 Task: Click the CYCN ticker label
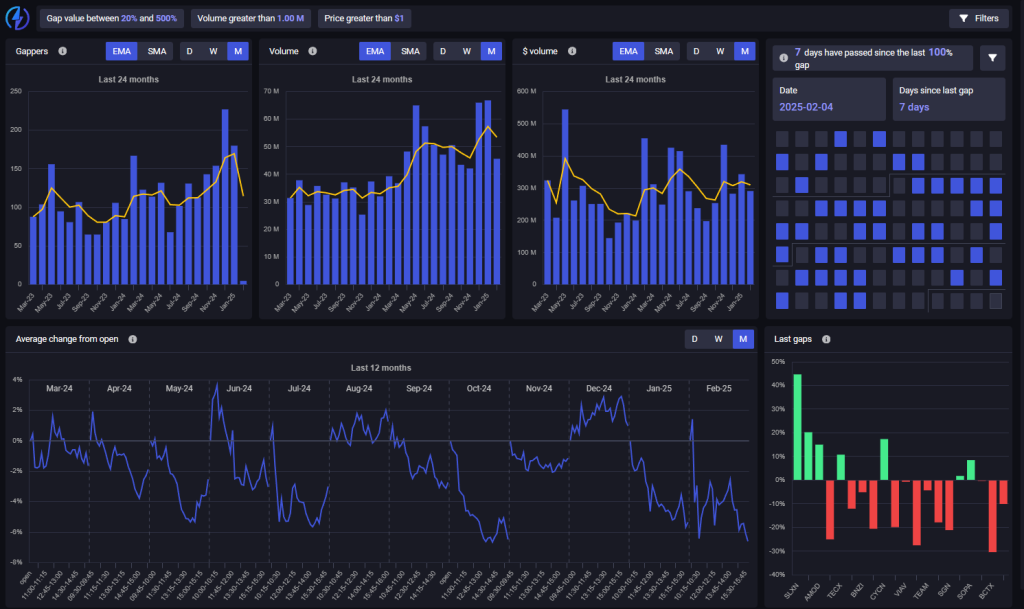(x=877, y=591)
